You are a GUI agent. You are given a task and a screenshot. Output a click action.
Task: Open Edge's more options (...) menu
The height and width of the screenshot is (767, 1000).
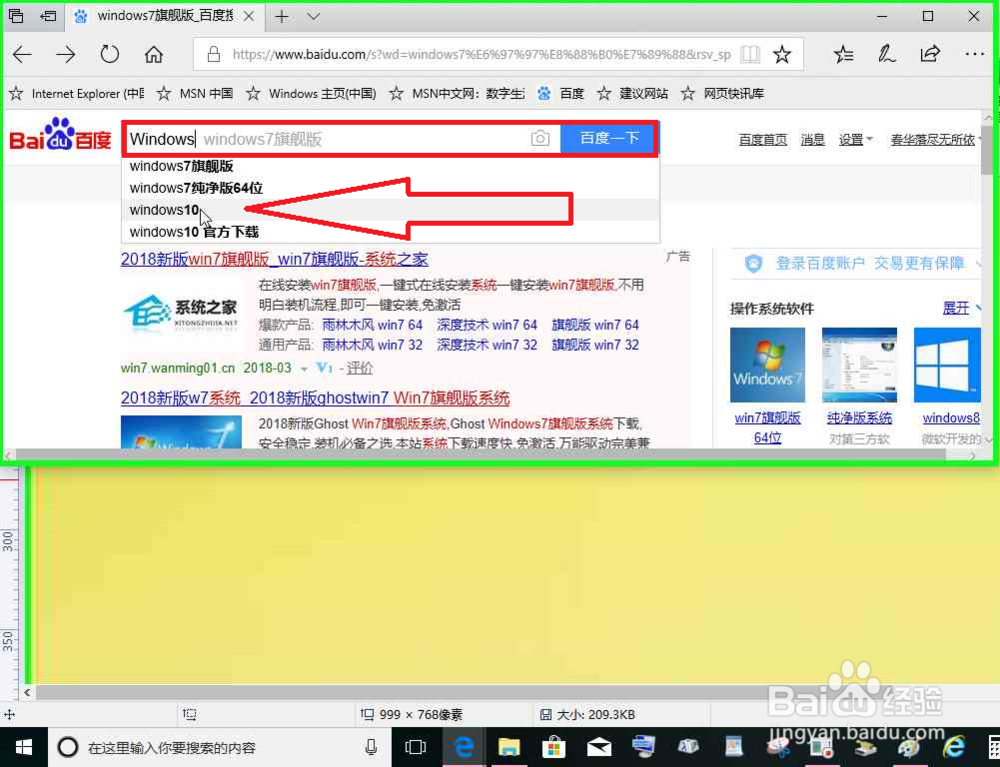pyautogui.click(x=975, y=54)
